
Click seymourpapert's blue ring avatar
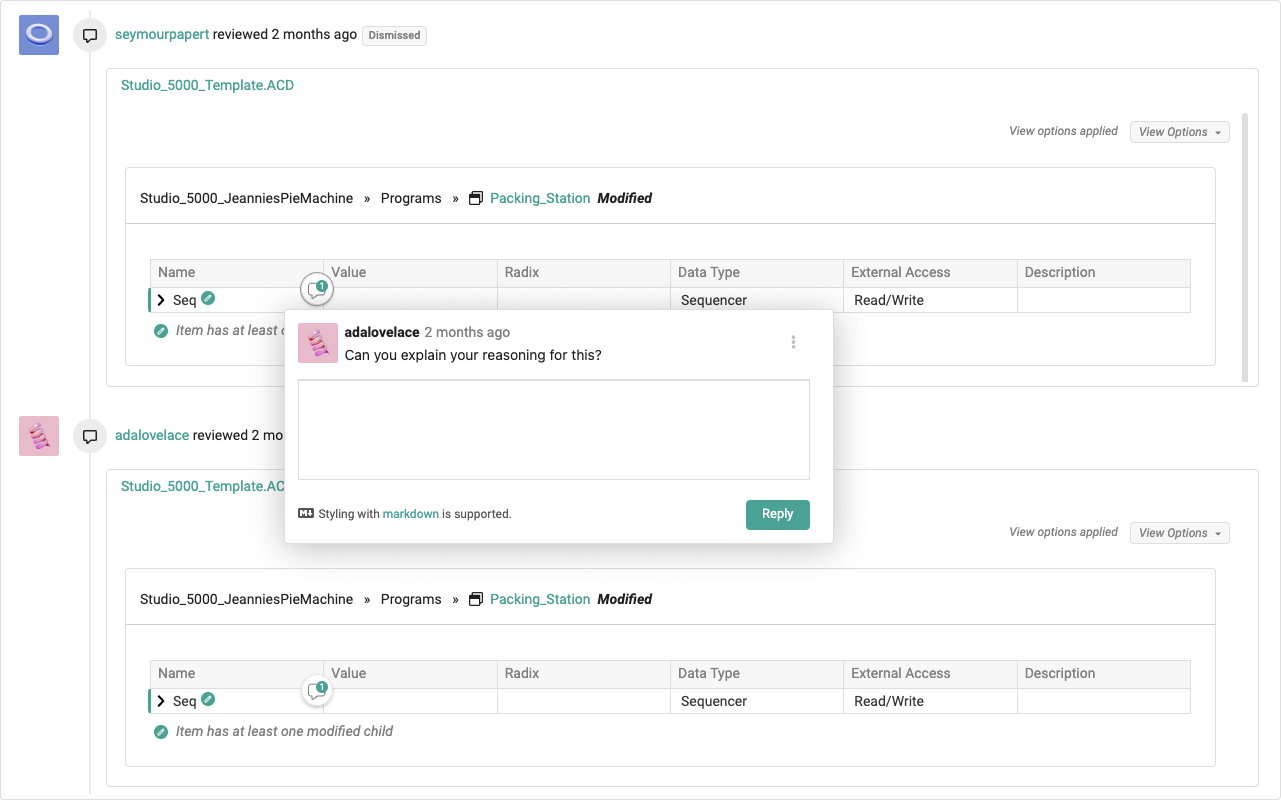tap(39, 35)
